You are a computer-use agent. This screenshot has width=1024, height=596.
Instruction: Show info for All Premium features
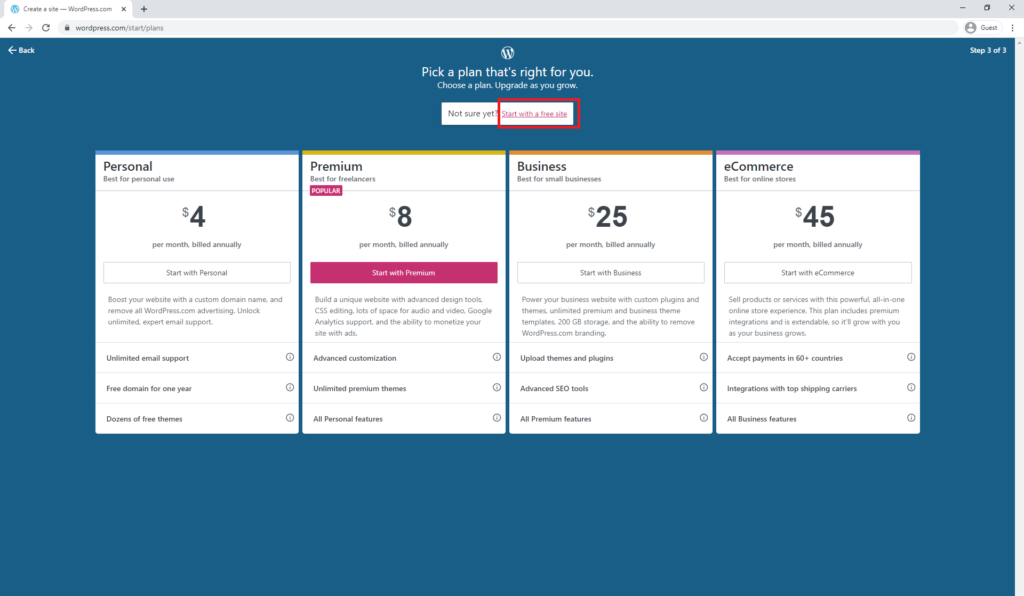pos(703,418)
